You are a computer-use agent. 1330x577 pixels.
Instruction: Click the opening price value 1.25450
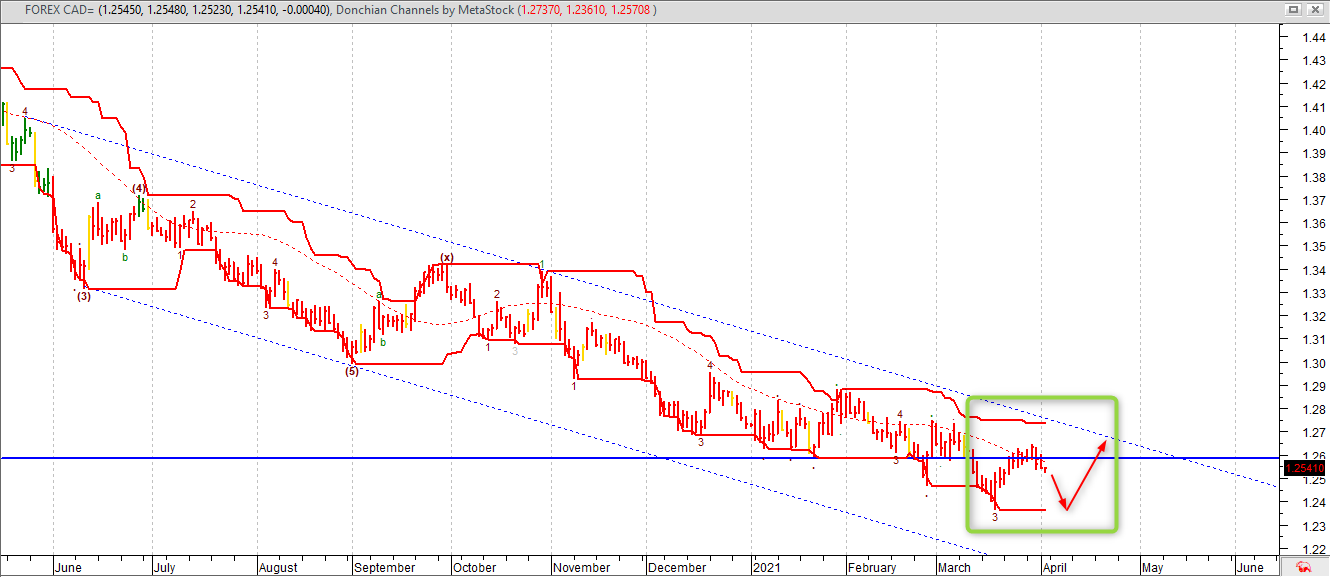(x=121, y=9)
